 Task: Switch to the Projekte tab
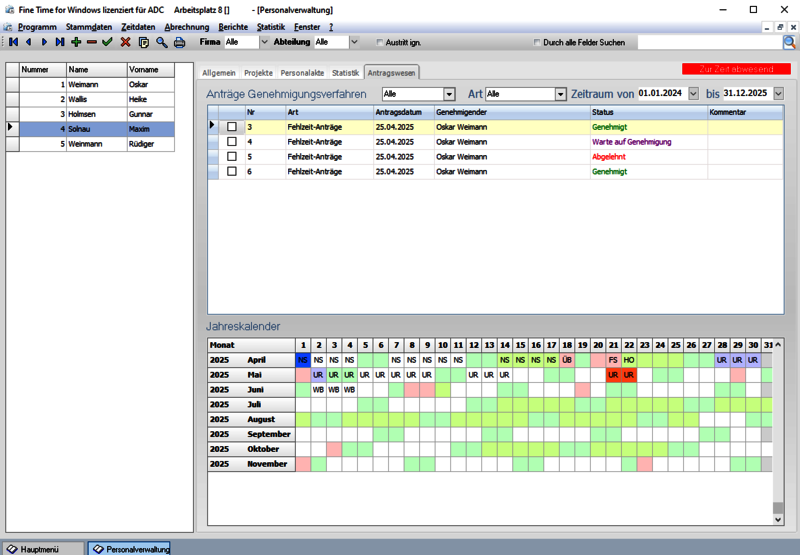point(258,73)
